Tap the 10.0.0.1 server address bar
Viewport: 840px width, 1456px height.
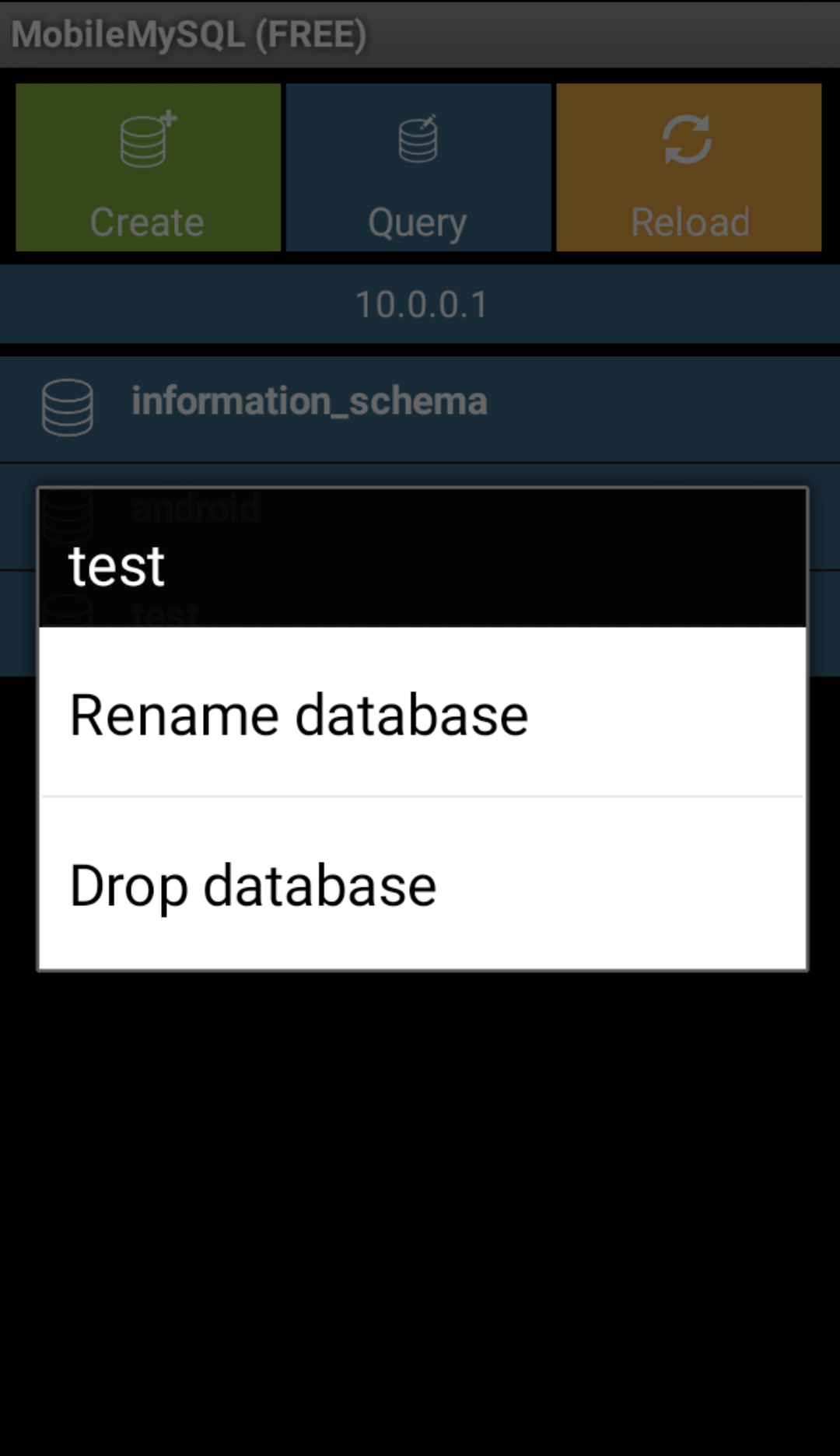(420, 304)
